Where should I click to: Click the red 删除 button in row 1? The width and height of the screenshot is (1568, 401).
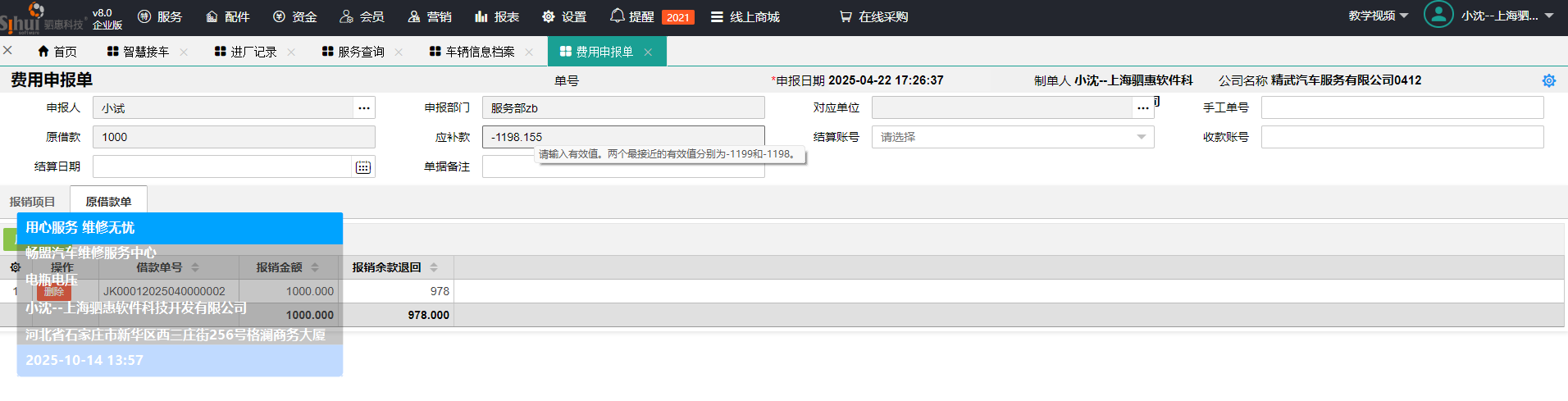click(x=54, y=292)
